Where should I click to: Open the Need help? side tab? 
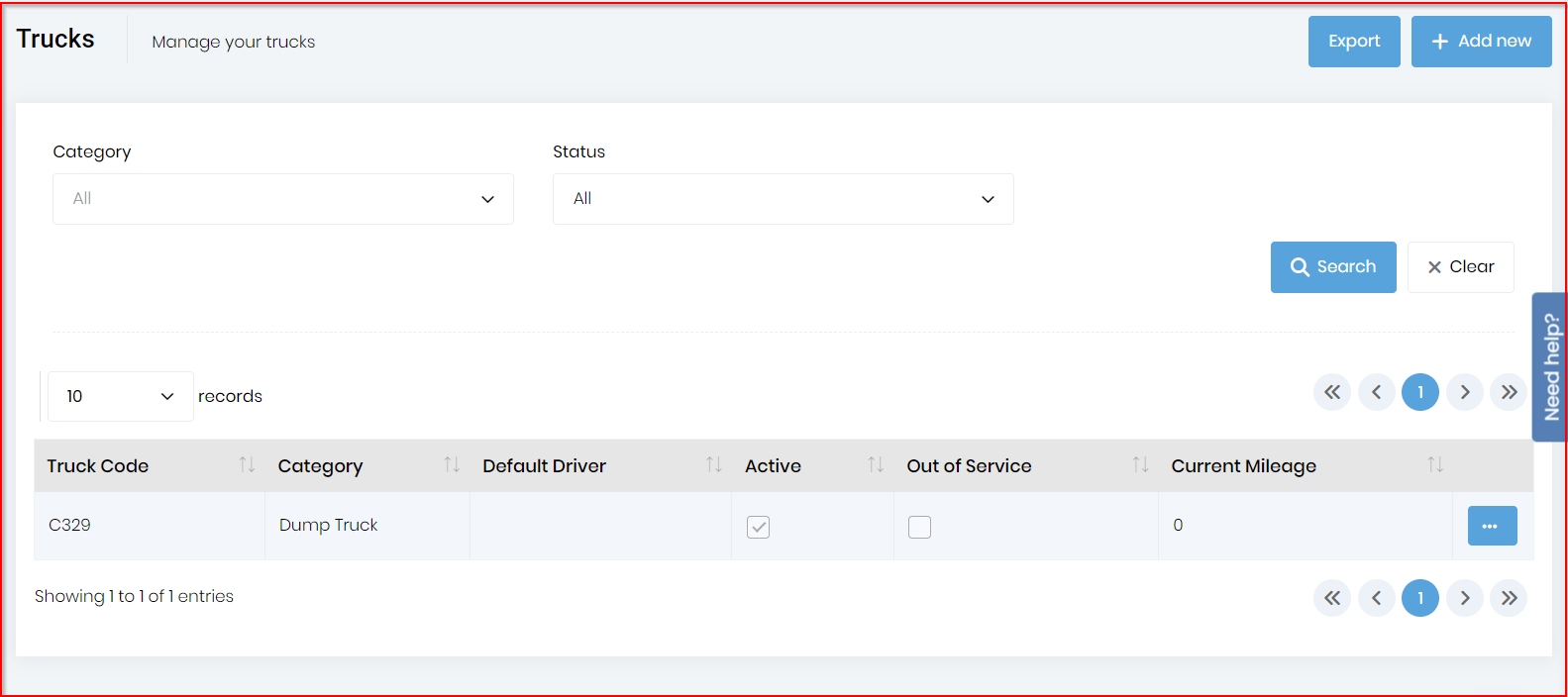[x=1550, y=367]
